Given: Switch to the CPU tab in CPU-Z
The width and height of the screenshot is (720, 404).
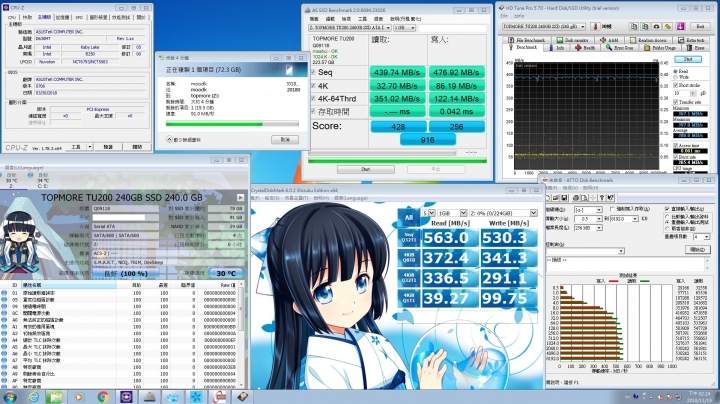Looking at the screenshot, I should (12, 17).
